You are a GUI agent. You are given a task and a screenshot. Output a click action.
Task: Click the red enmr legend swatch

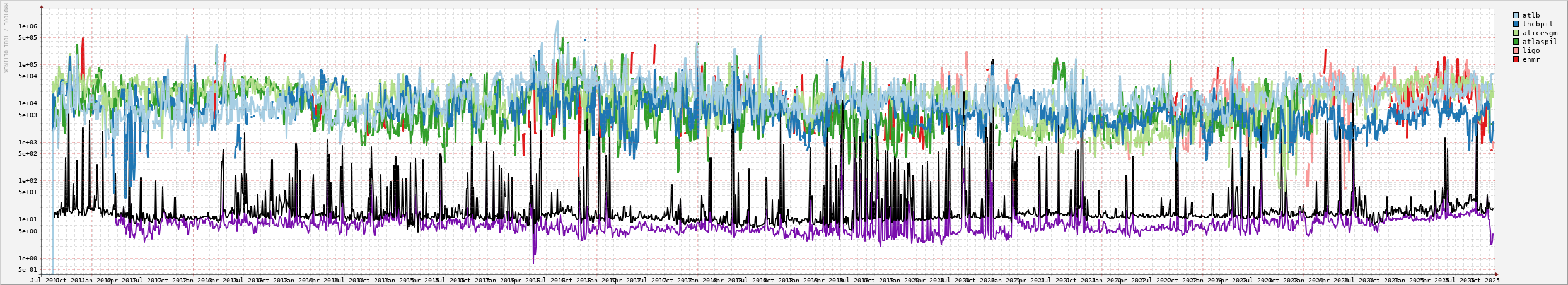(1516, 59)
